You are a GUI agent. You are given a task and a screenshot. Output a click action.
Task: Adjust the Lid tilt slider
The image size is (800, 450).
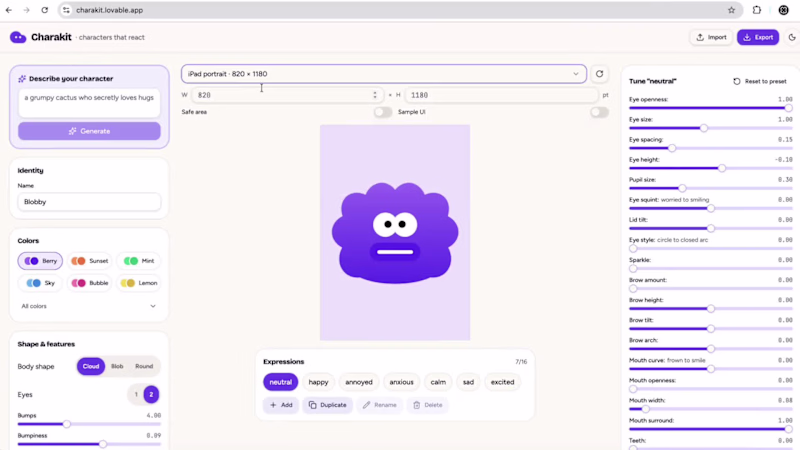point(711,228)
